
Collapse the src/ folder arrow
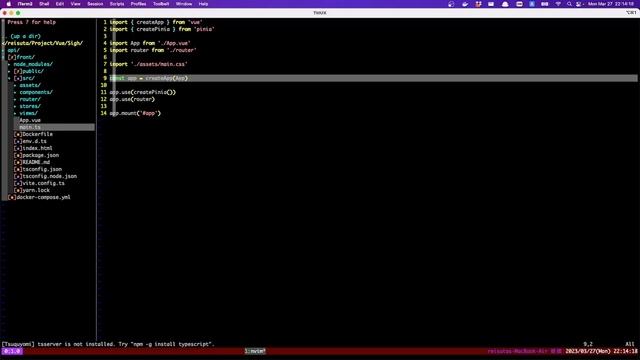[x=9, y=78]
